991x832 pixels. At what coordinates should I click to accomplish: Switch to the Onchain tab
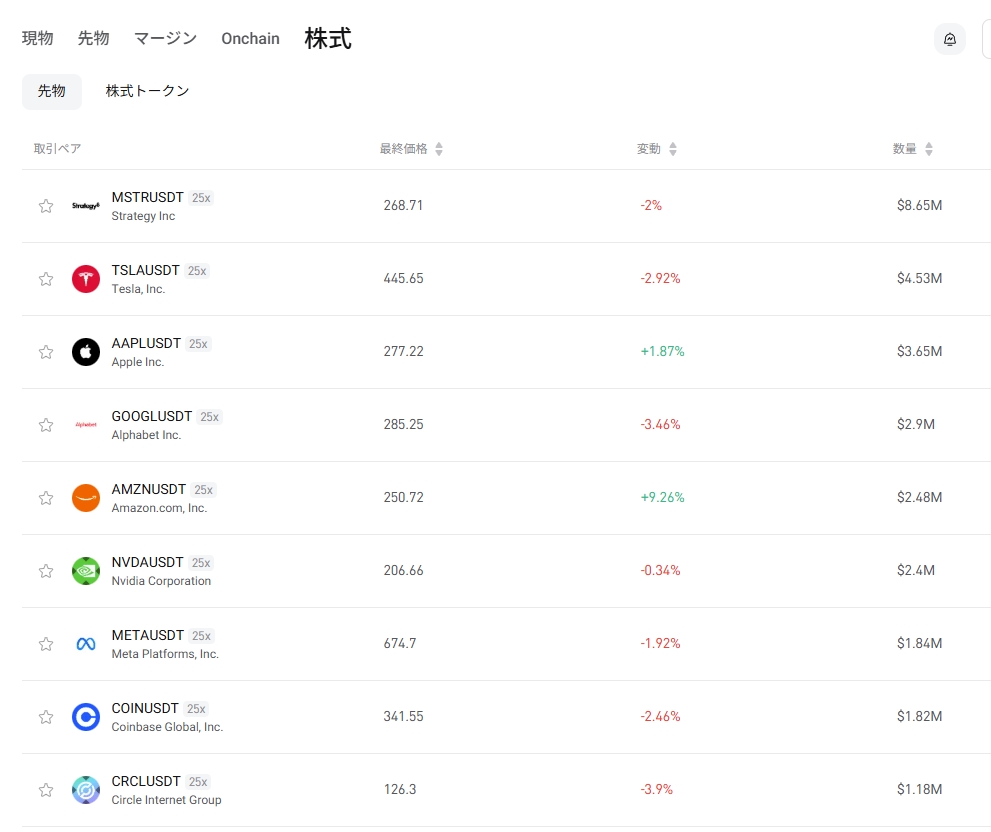(250, 39)
